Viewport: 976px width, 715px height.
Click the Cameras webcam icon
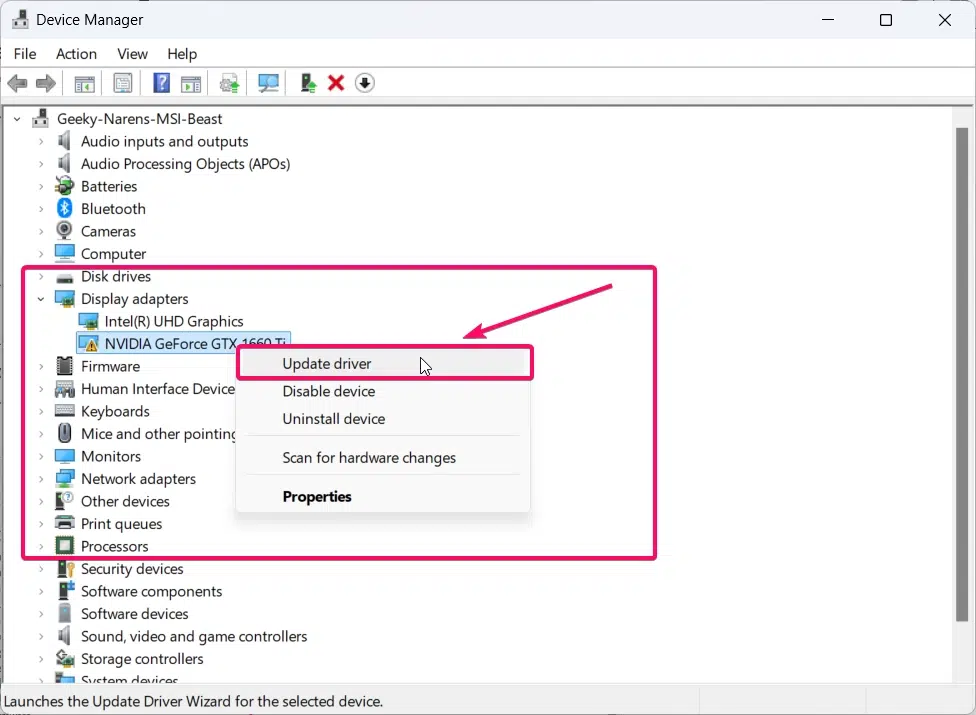coord(64,231)
